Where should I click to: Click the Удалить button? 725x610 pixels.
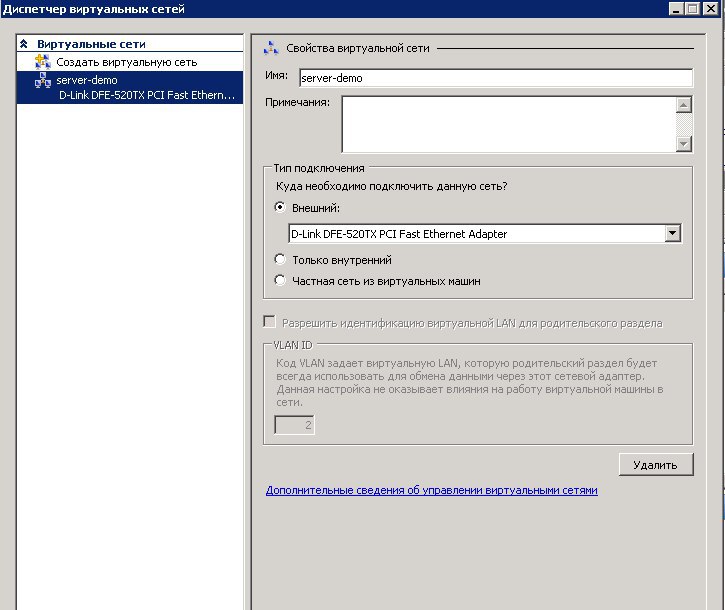[x=656, y=464]
